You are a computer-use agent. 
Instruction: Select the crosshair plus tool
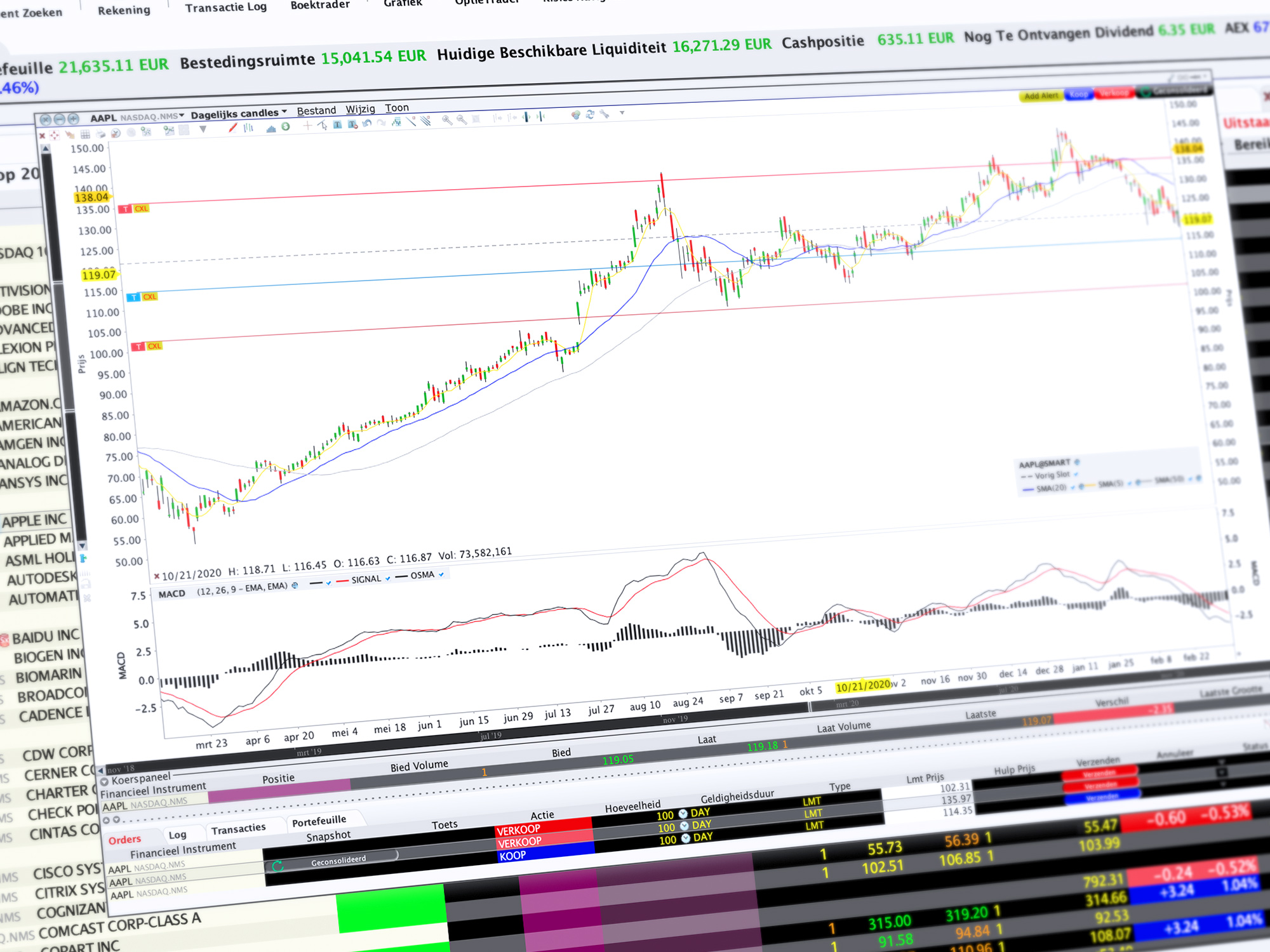pos(307,126)
